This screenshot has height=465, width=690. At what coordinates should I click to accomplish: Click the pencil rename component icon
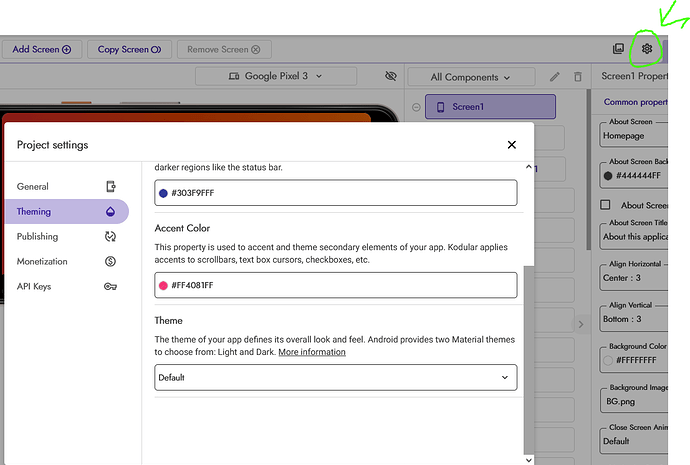coord(555,77)
